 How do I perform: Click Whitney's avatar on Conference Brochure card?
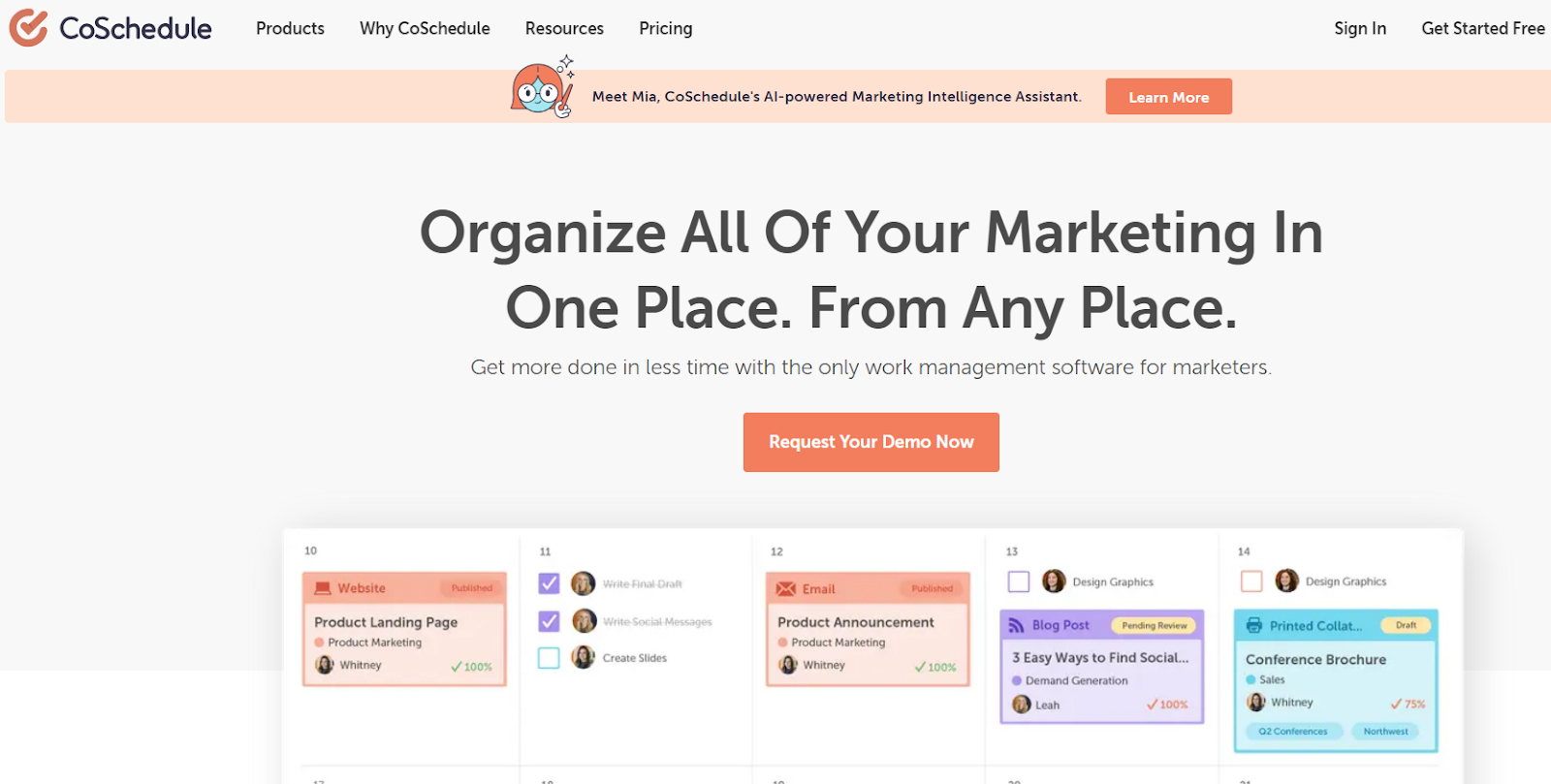tap(1256, 703)
